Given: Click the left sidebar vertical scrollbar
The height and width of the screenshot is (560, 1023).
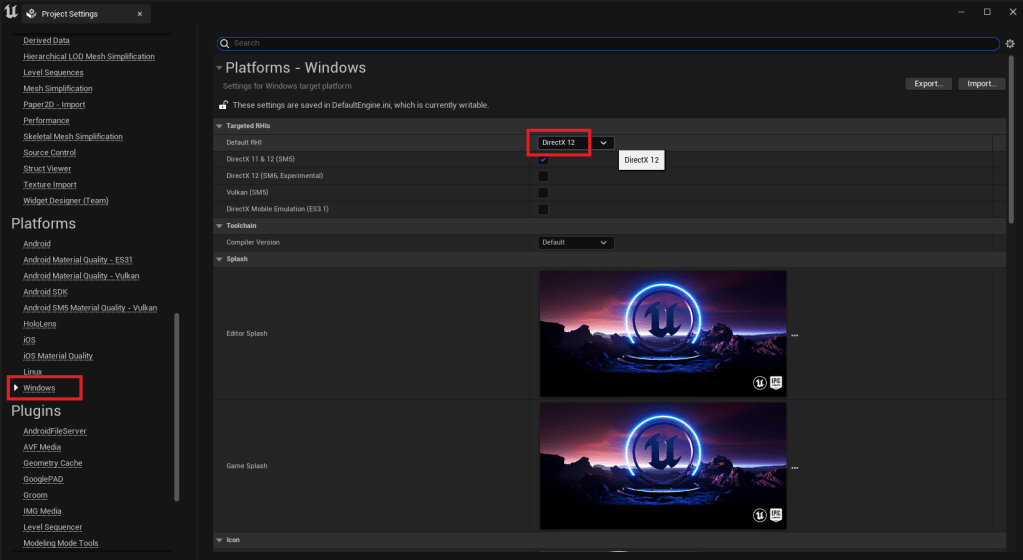Looking at the screenshot, I should (177, 405).
